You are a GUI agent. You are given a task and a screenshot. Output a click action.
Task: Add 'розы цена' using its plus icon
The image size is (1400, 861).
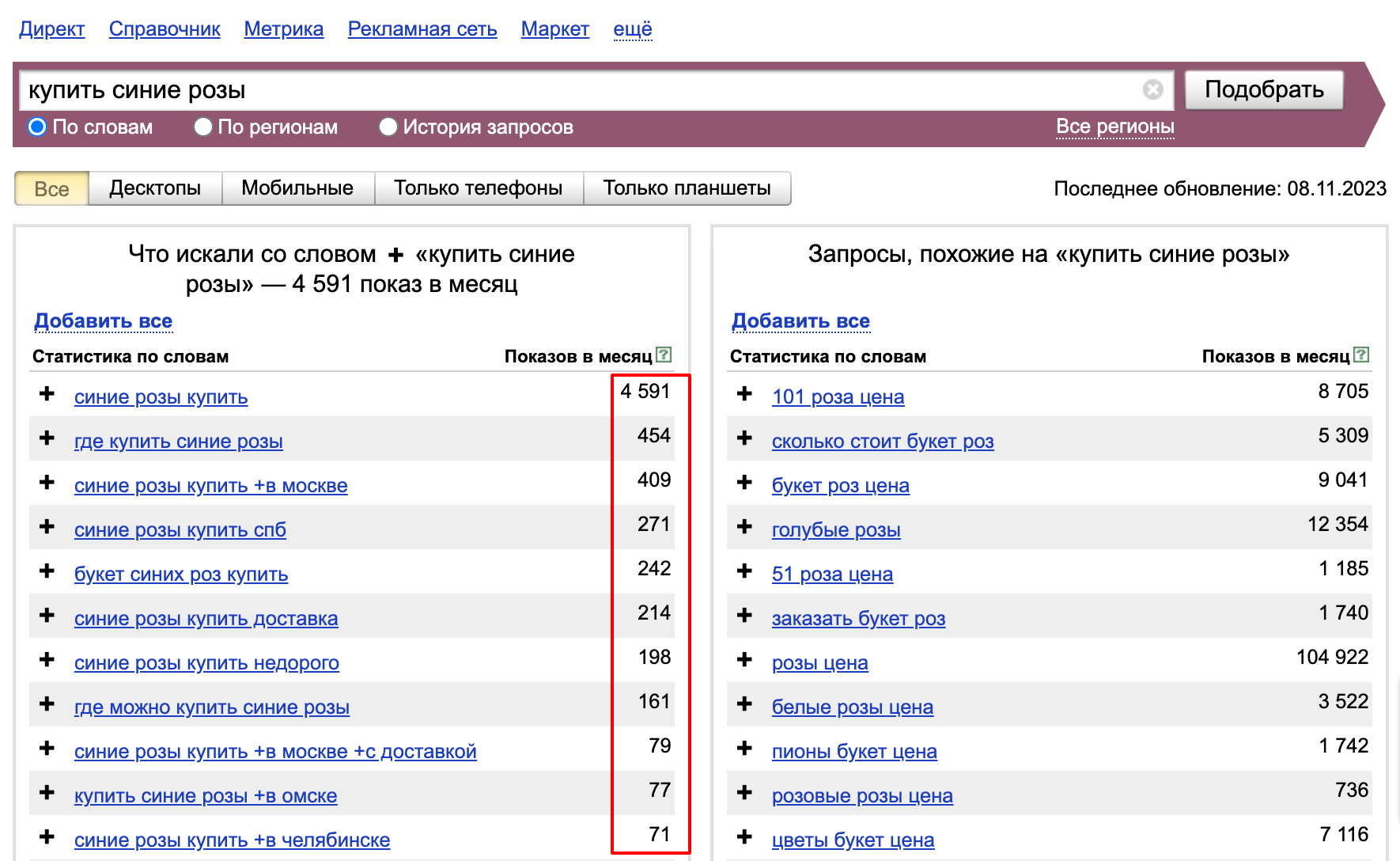tap(744, 660)
